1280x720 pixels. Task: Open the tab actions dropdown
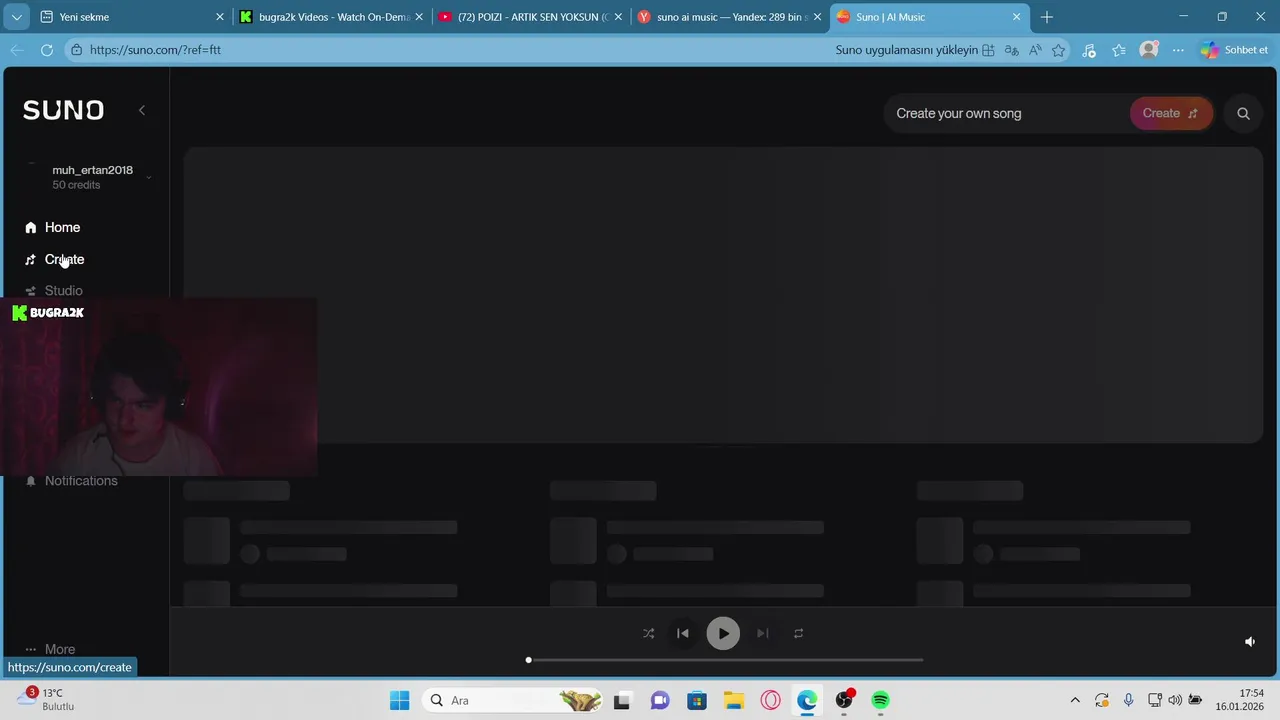16,17
